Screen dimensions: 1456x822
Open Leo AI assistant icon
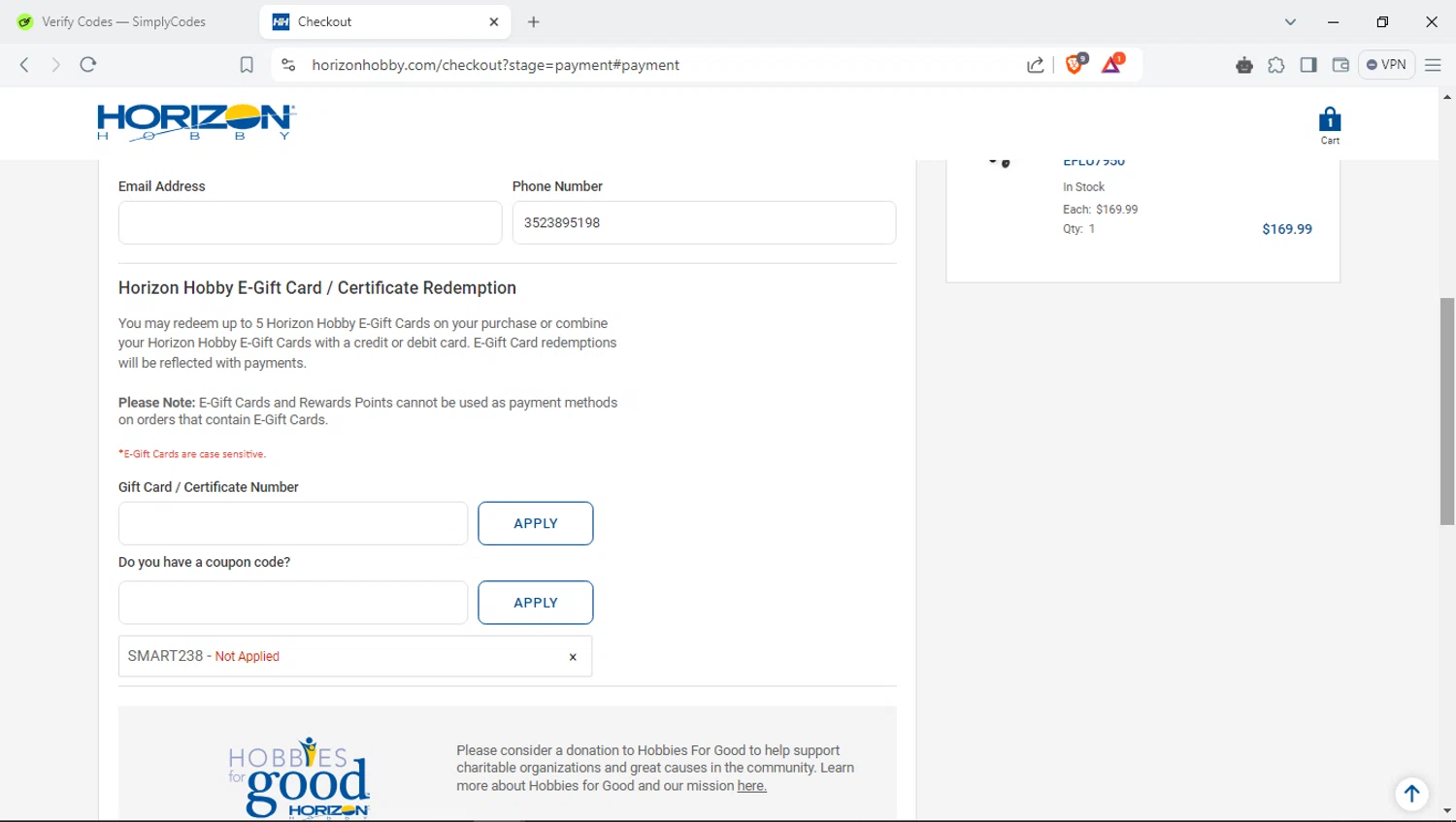click(1244, 65)
